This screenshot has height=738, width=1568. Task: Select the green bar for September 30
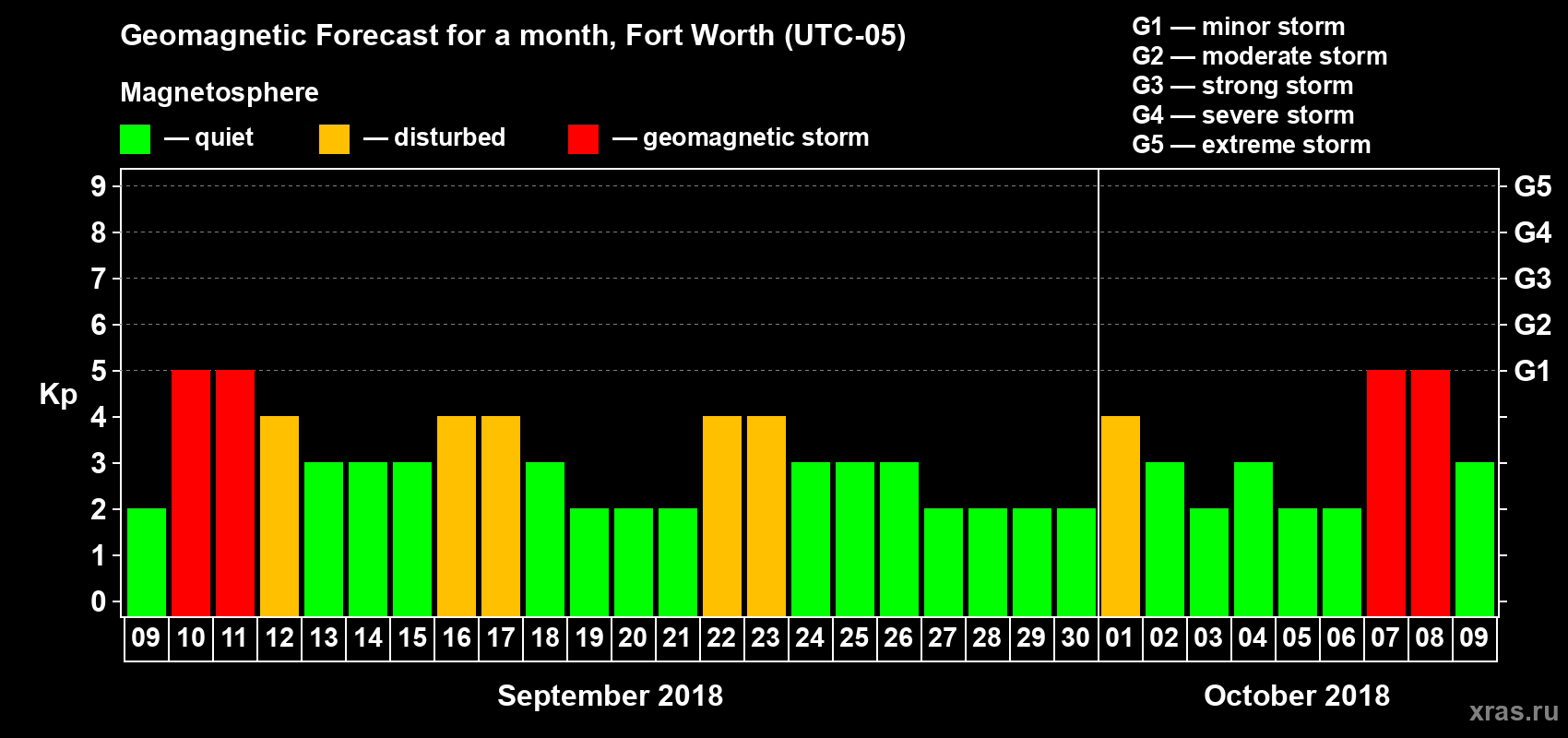click(x=1076, y=562)
